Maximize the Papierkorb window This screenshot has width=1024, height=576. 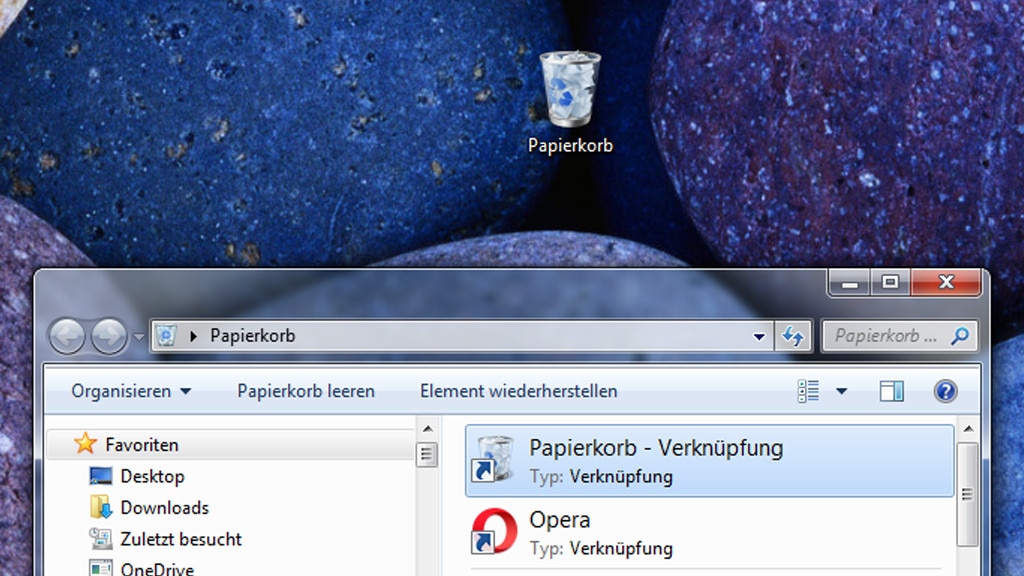coord(889,283)
